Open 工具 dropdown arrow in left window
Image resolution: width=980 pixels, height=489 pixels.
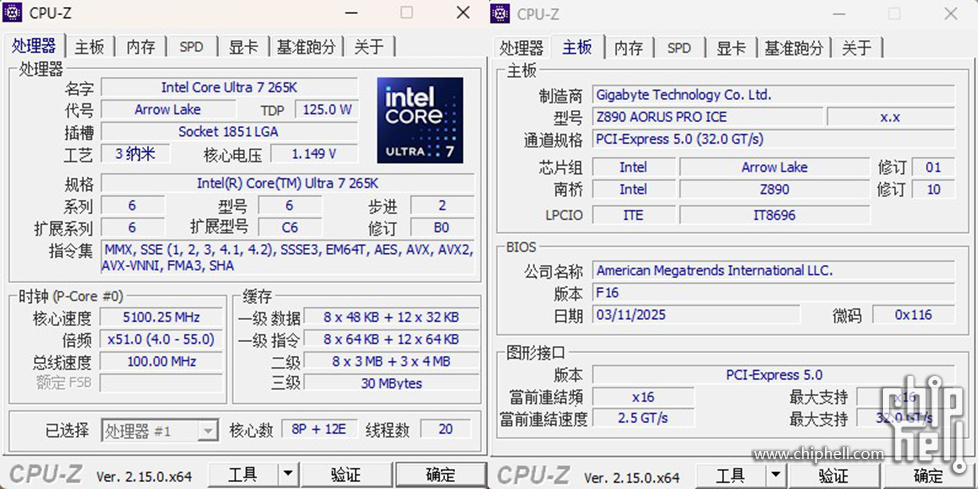point(288,475)
